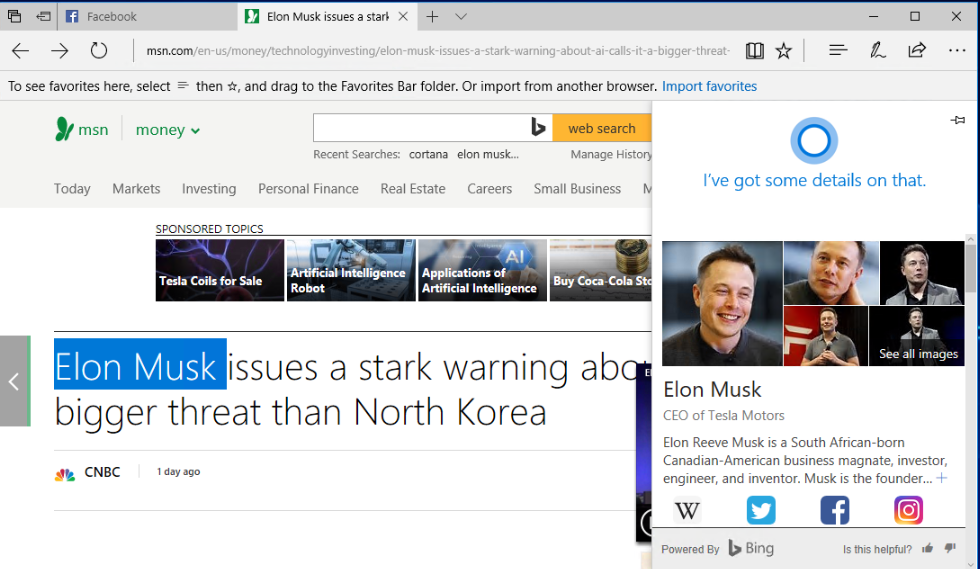Switch to the Facebook tab
This screenshot has width=980, height=569.
point(148,16)
